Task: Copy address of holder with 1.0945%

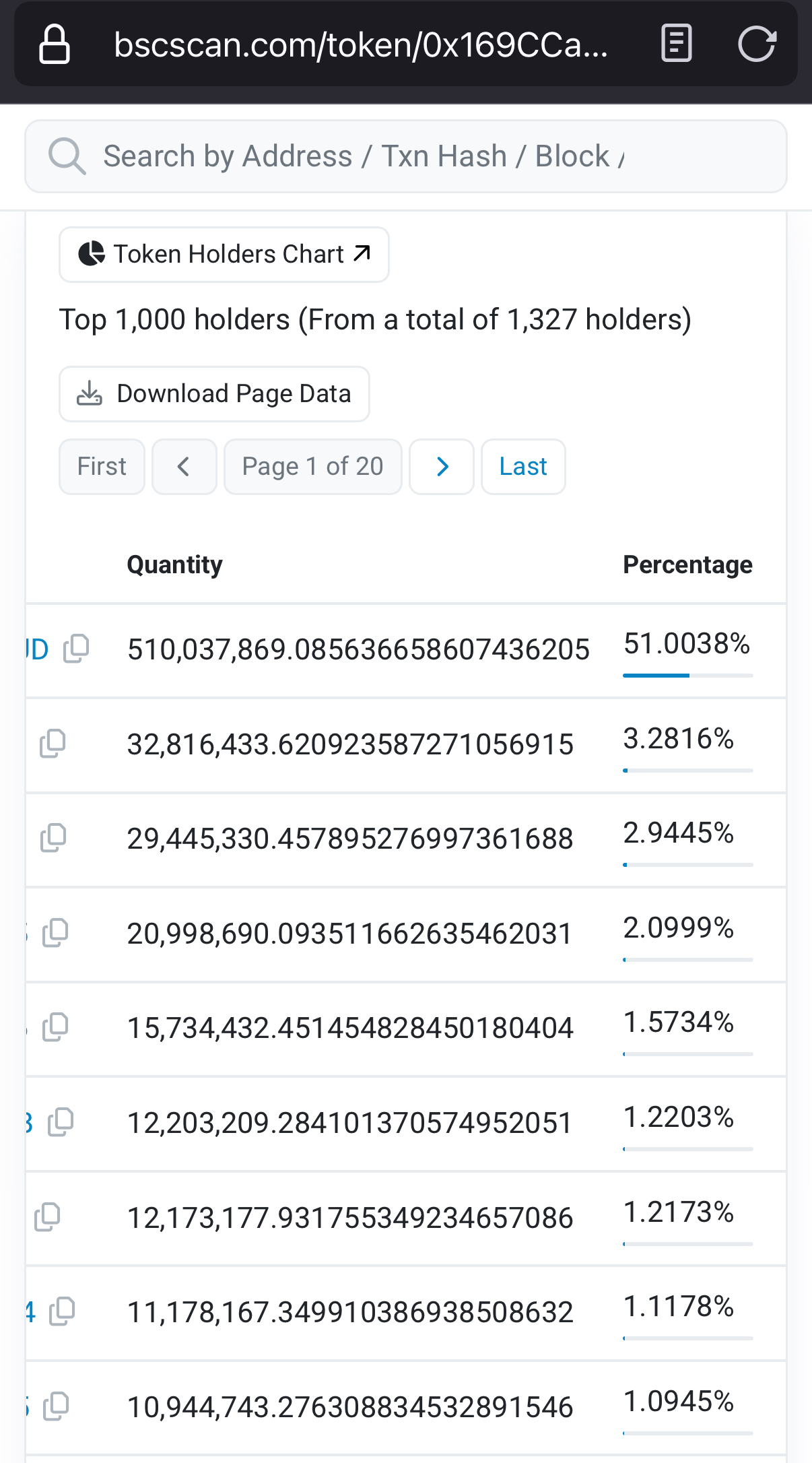Action: click(x=56, y=1406)
